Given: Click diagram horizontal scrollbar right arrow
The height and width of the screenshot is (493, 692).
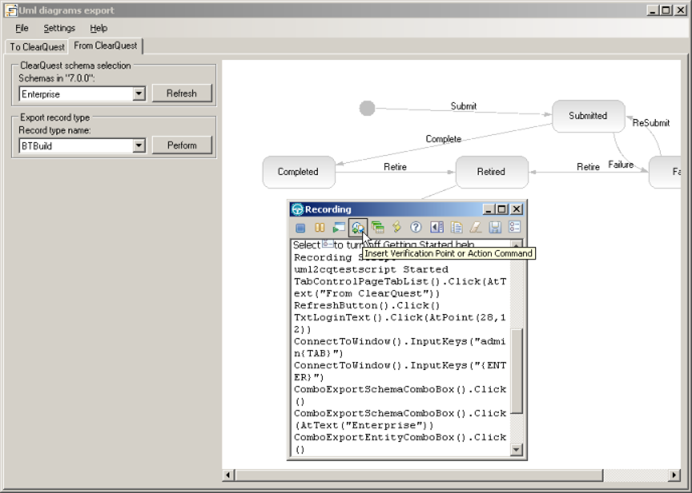Looking at the screenshot, I should tap(673, 475).
